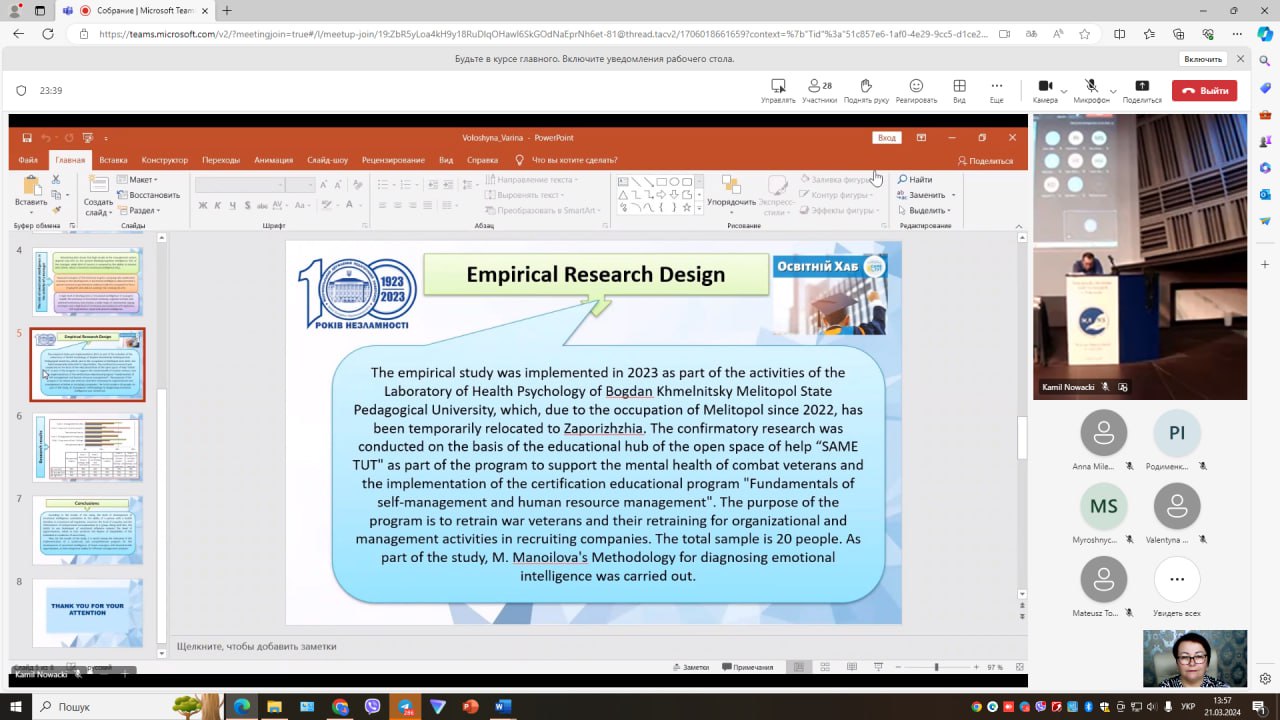Image resolution: width=1280 pixels, height=720 pixels.
Task: Open the View (Вид) layout options
Action: point(959,87)
